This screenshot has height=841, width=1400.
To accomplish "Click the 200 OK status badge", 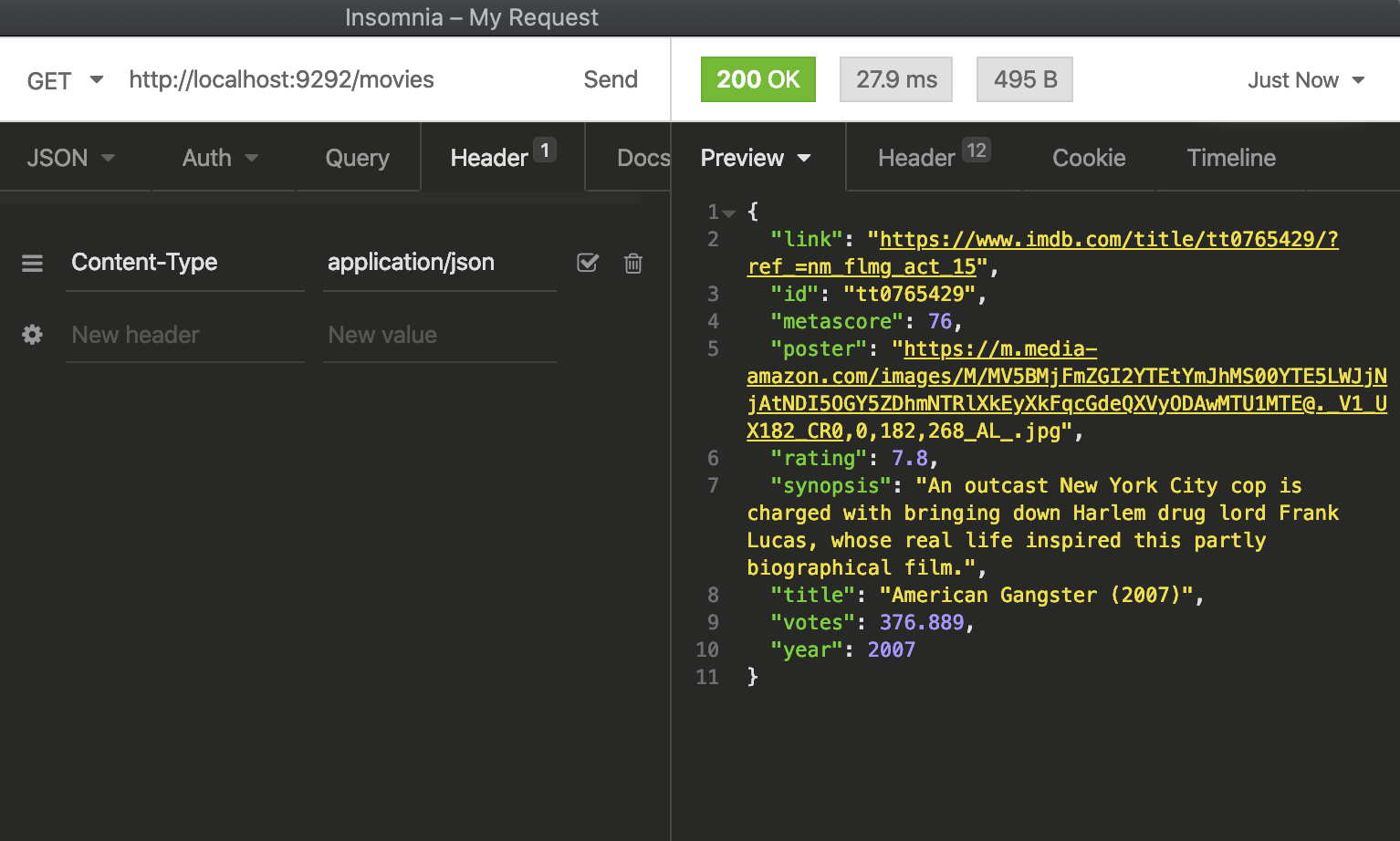I will pos(757,79).
